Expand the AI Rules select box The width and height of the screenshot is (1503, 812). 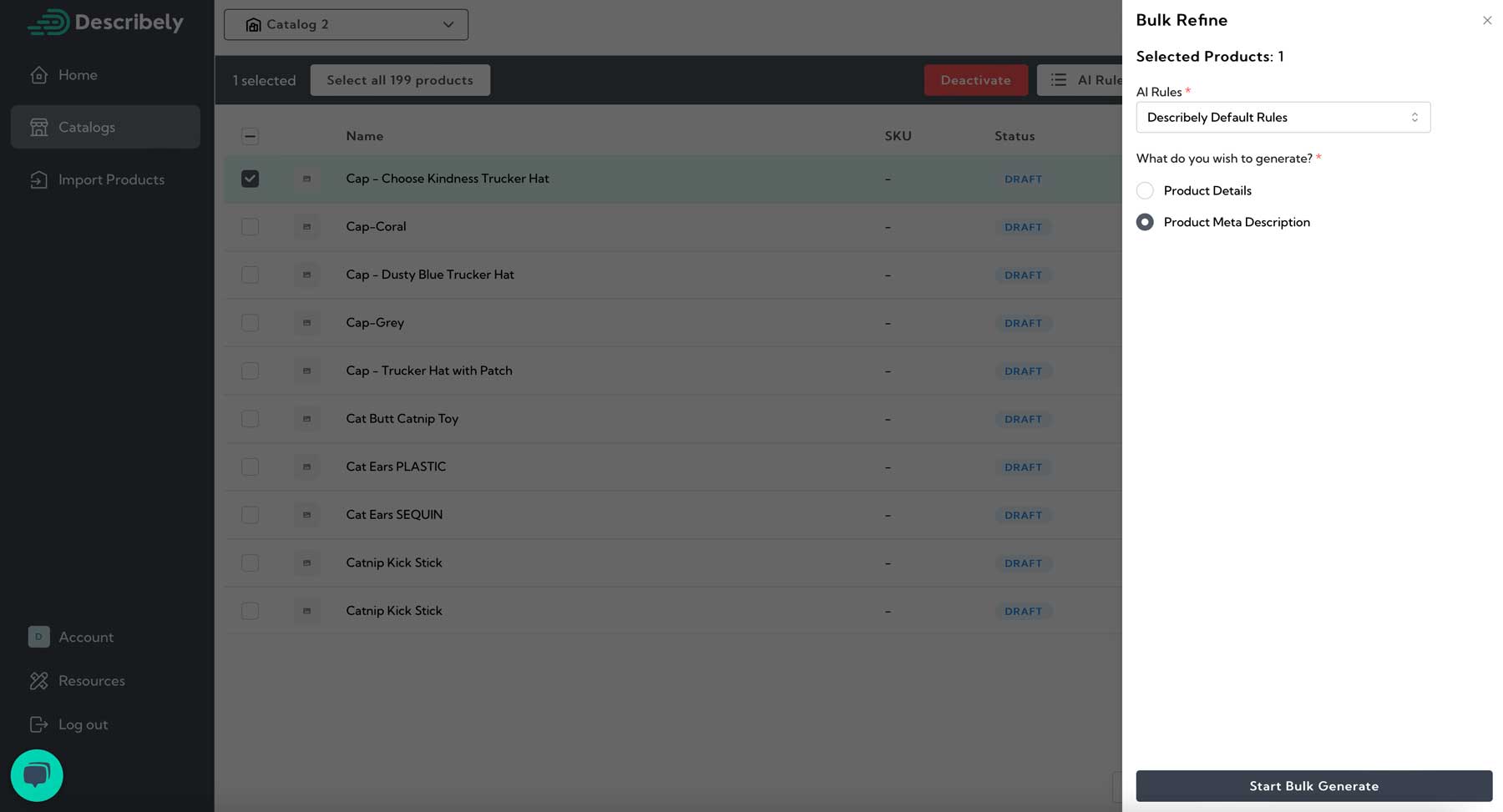(x=1282, y=118)
